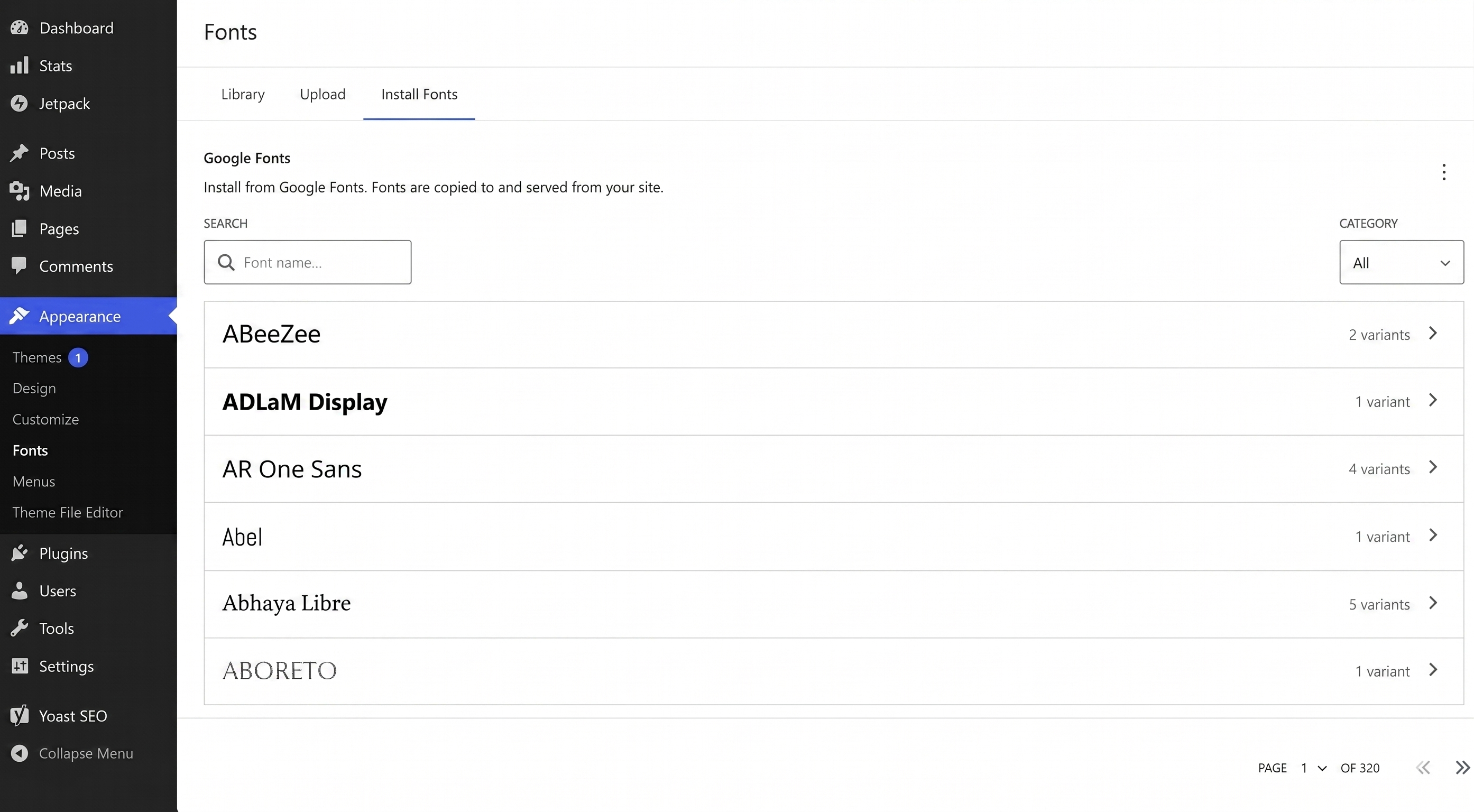Click the Yoast SEO icon
Screen dimensions: 1474x812
point(20,715)
